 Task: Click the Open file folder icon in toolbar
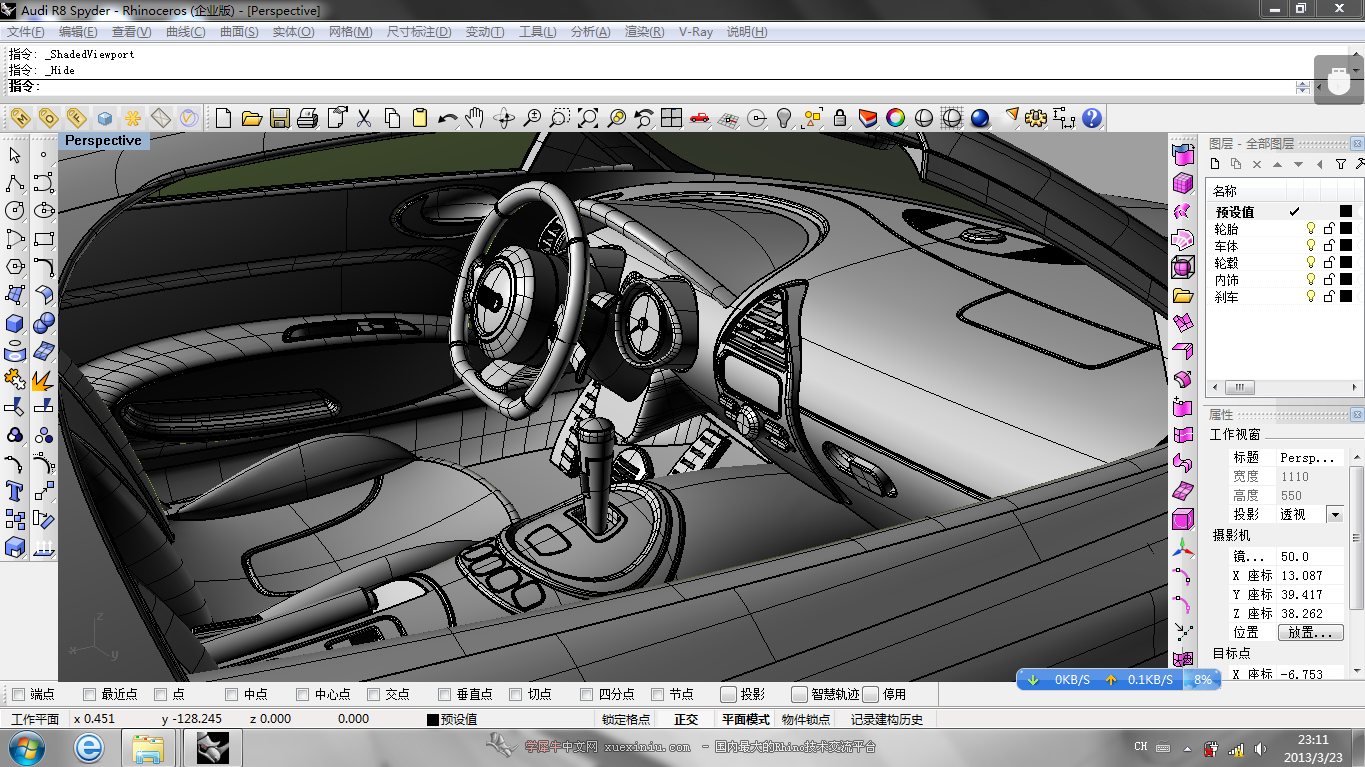point(252,118)
